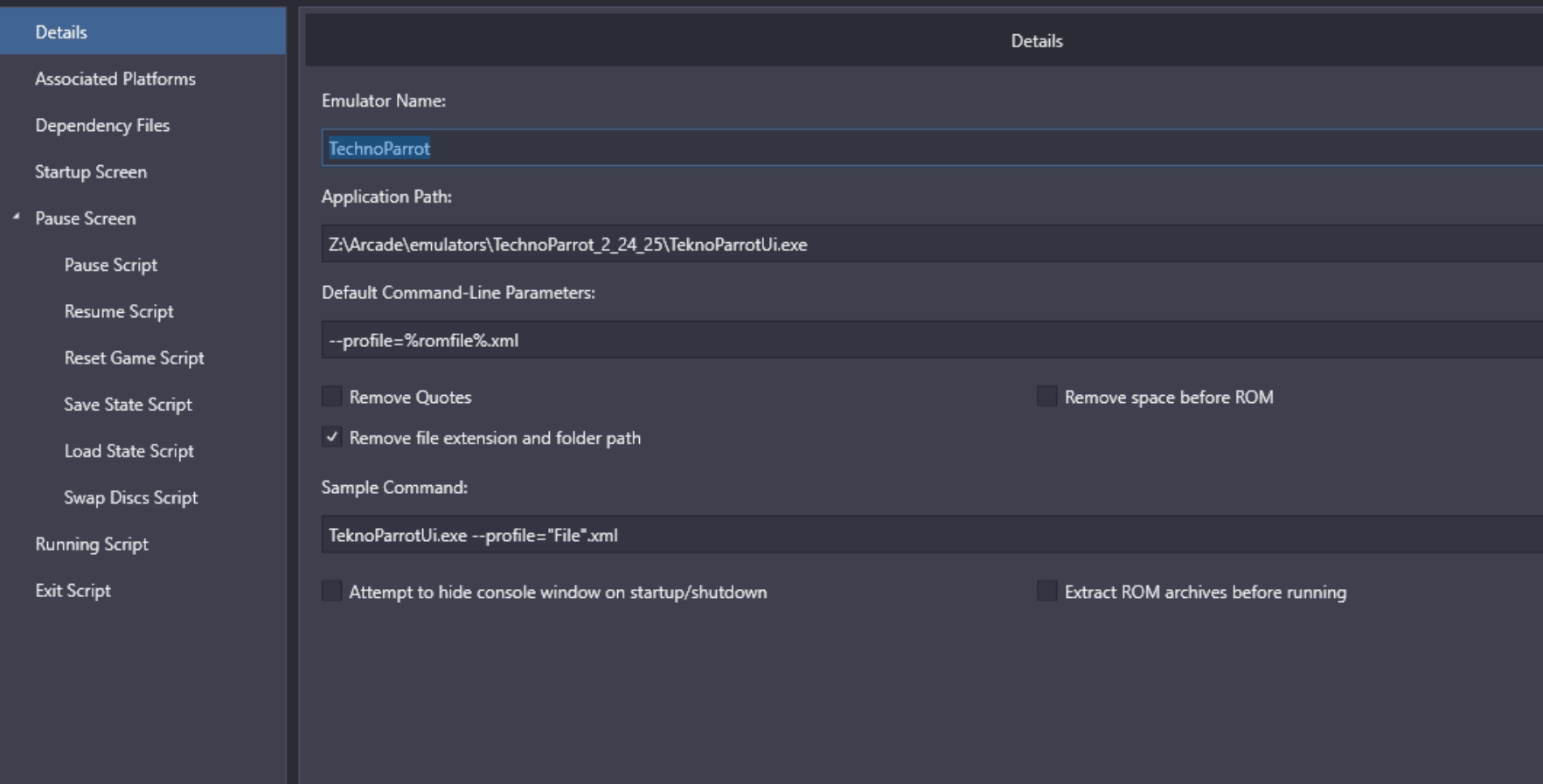Enable the Remove Quotes checkbox

point(332,397)
